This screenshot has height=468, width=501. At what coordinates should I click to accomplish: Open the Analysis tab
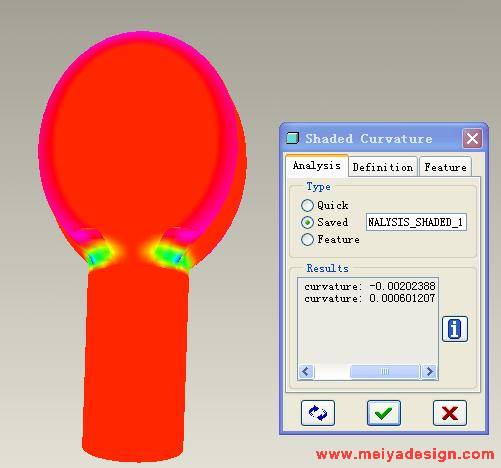[317, 166]
